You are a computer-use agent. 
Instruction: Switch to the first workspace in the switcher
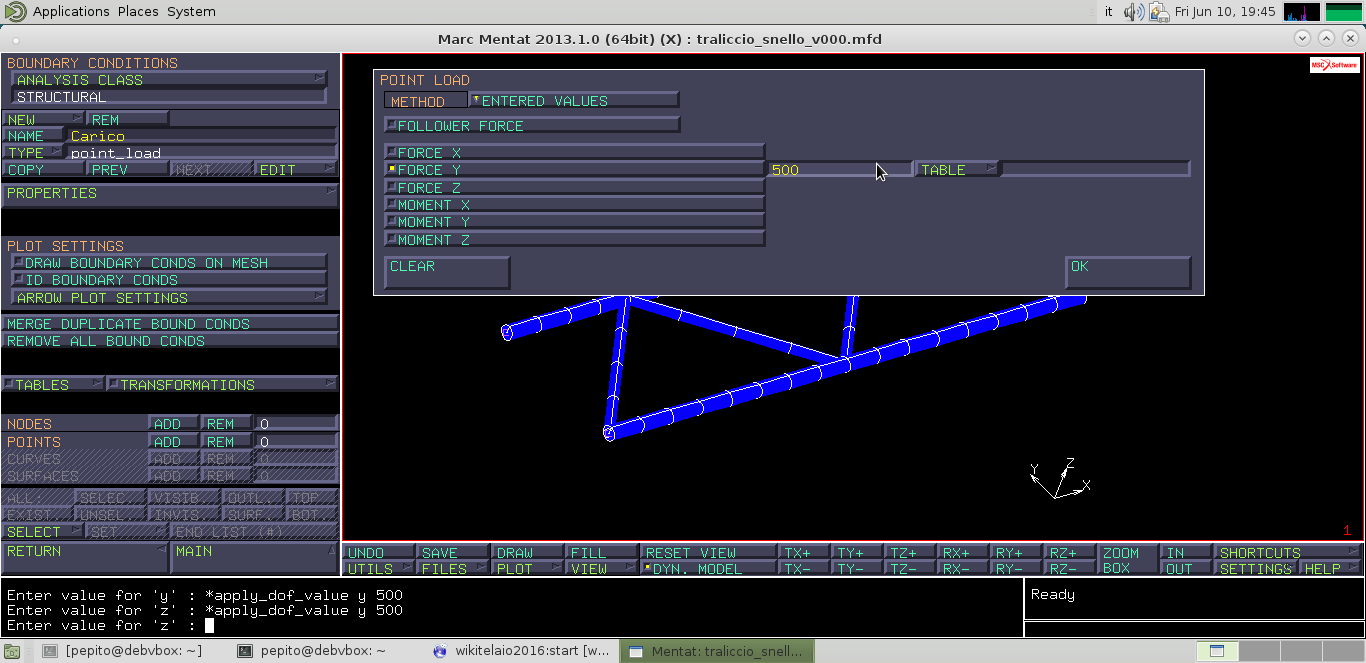click(1216, 651)
